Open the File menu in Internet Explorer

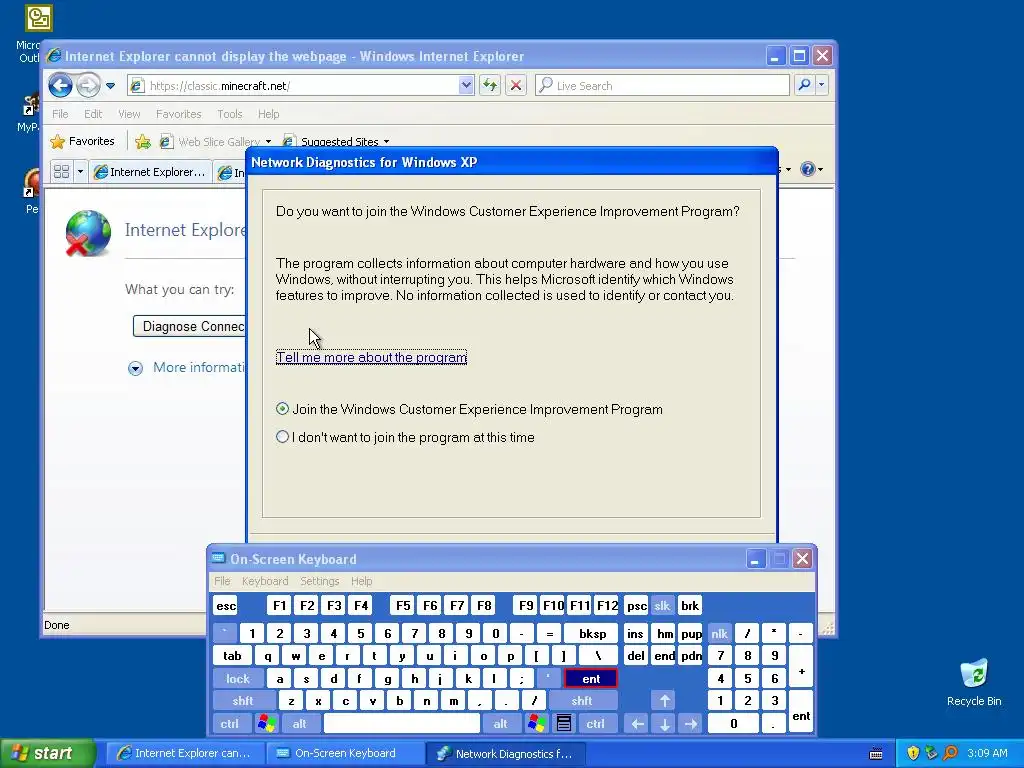[60, 114]
